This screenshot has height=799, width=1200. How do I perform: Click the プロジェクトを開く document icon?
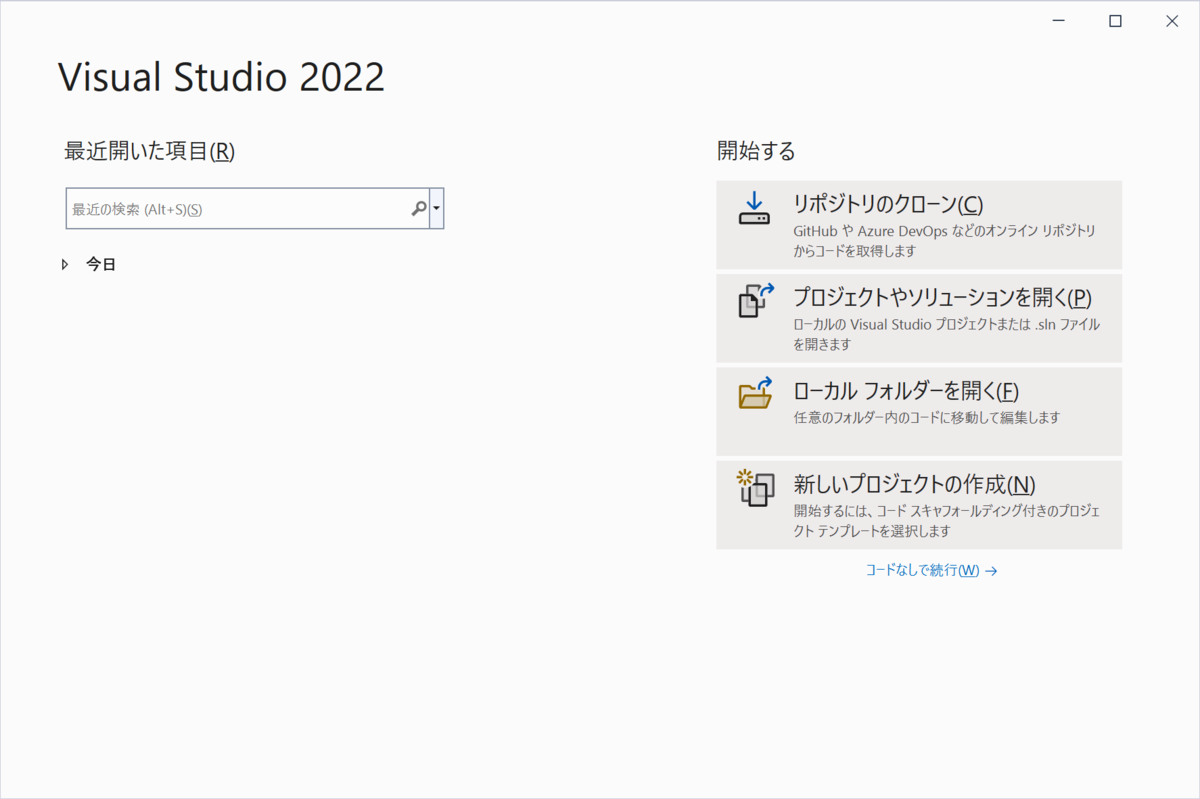coord(755,299)
